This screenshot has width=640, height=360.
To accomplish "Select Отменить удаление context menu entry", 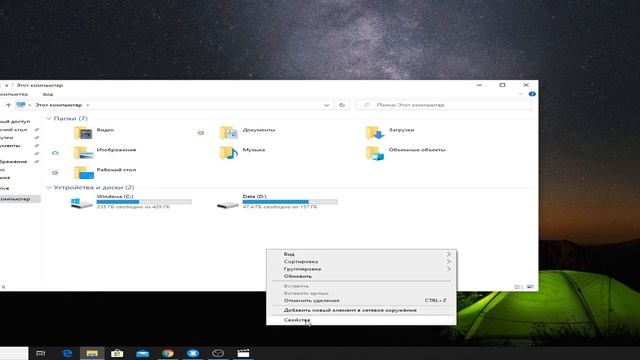I will click(361, 300).
